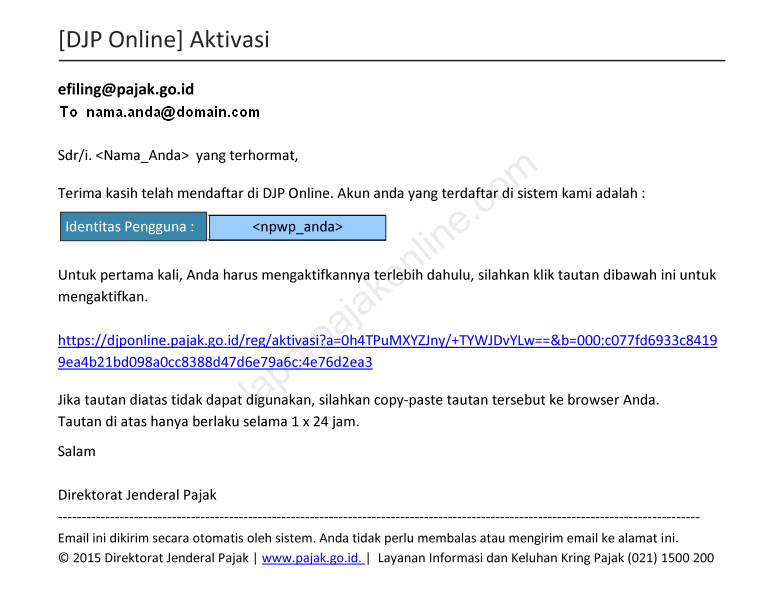The image size is (775, 600).
Task: Click recipient address nama.anda@domain.com
Action: (172, 112)
